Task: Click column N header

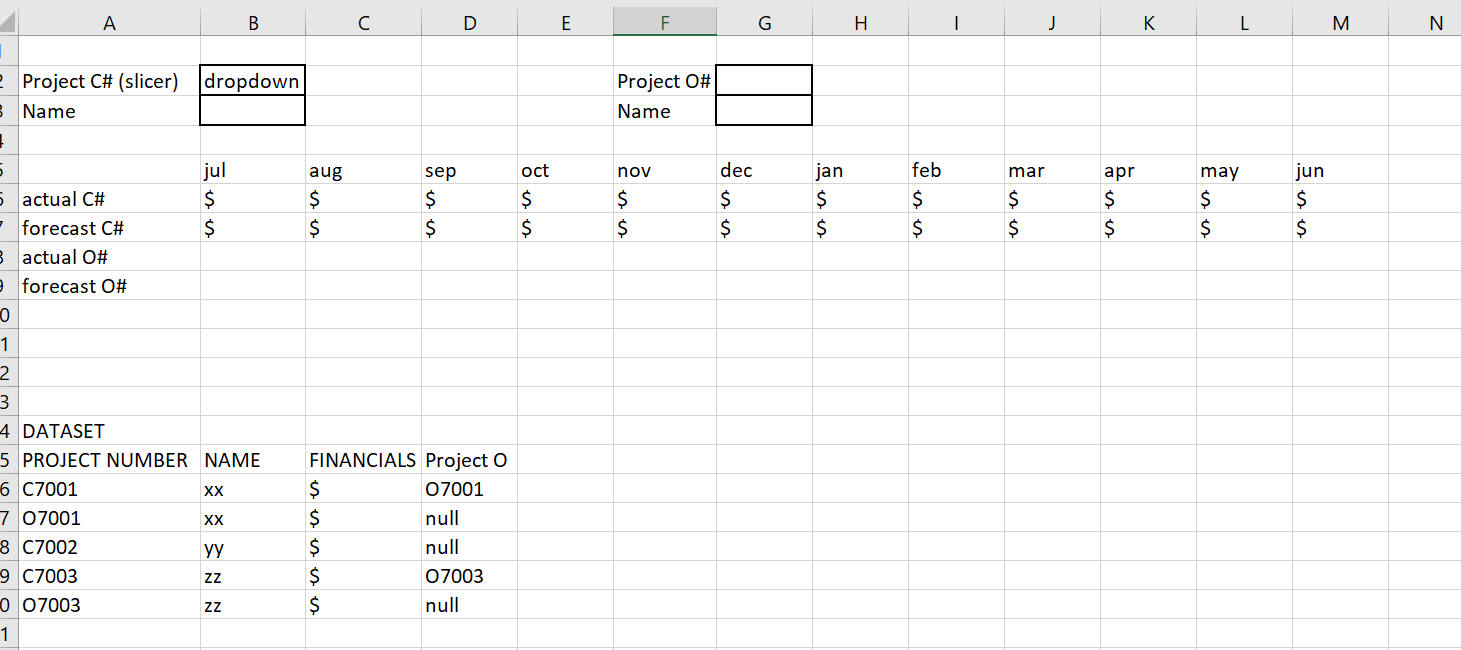Action: [x=1436, y=24]
